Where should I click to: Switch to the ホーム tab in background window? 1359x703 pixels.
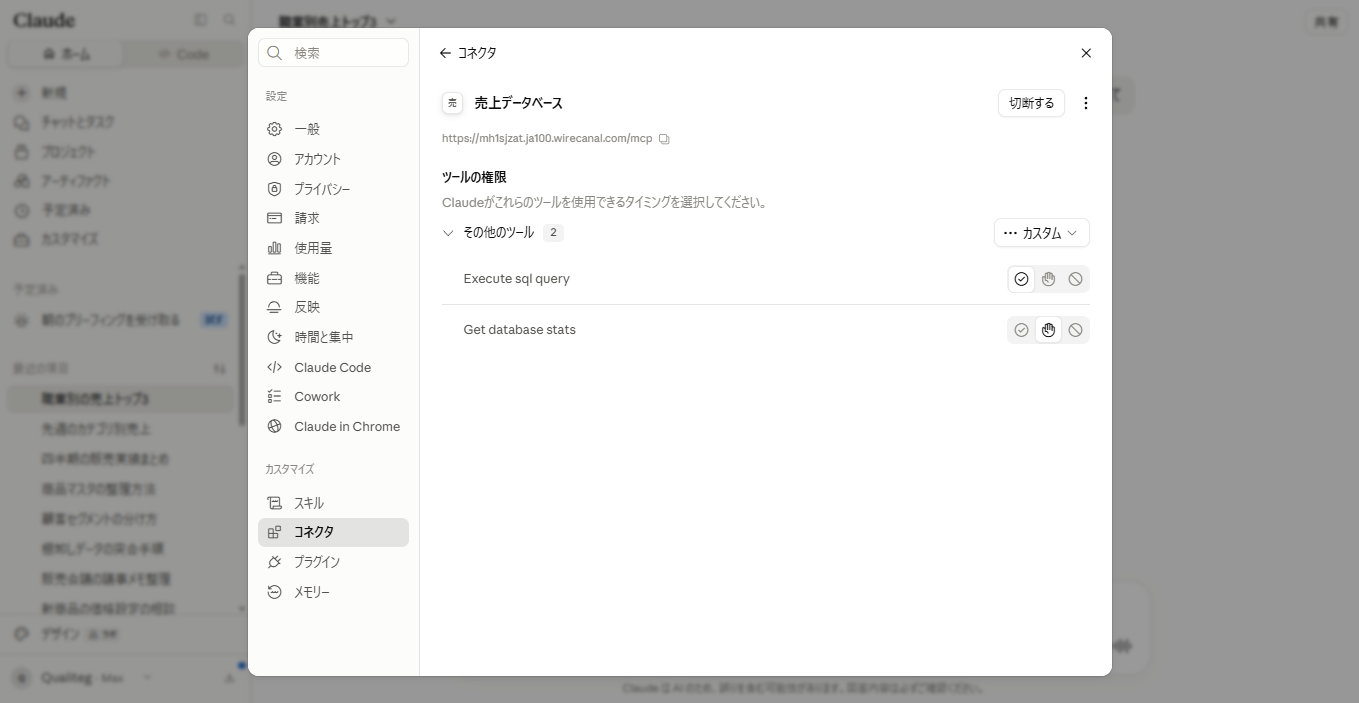tap(67, 54)
